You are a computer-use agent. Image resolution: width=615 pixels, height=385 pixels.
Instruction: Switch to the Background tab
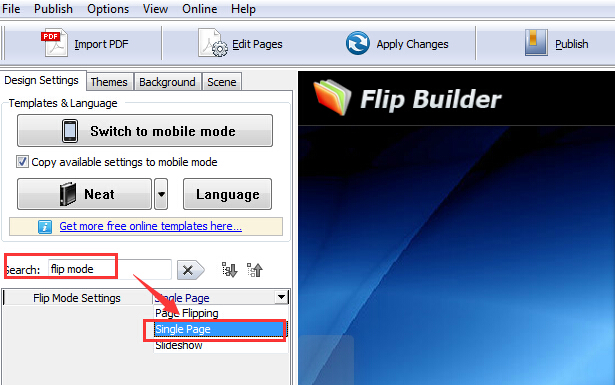167,82
